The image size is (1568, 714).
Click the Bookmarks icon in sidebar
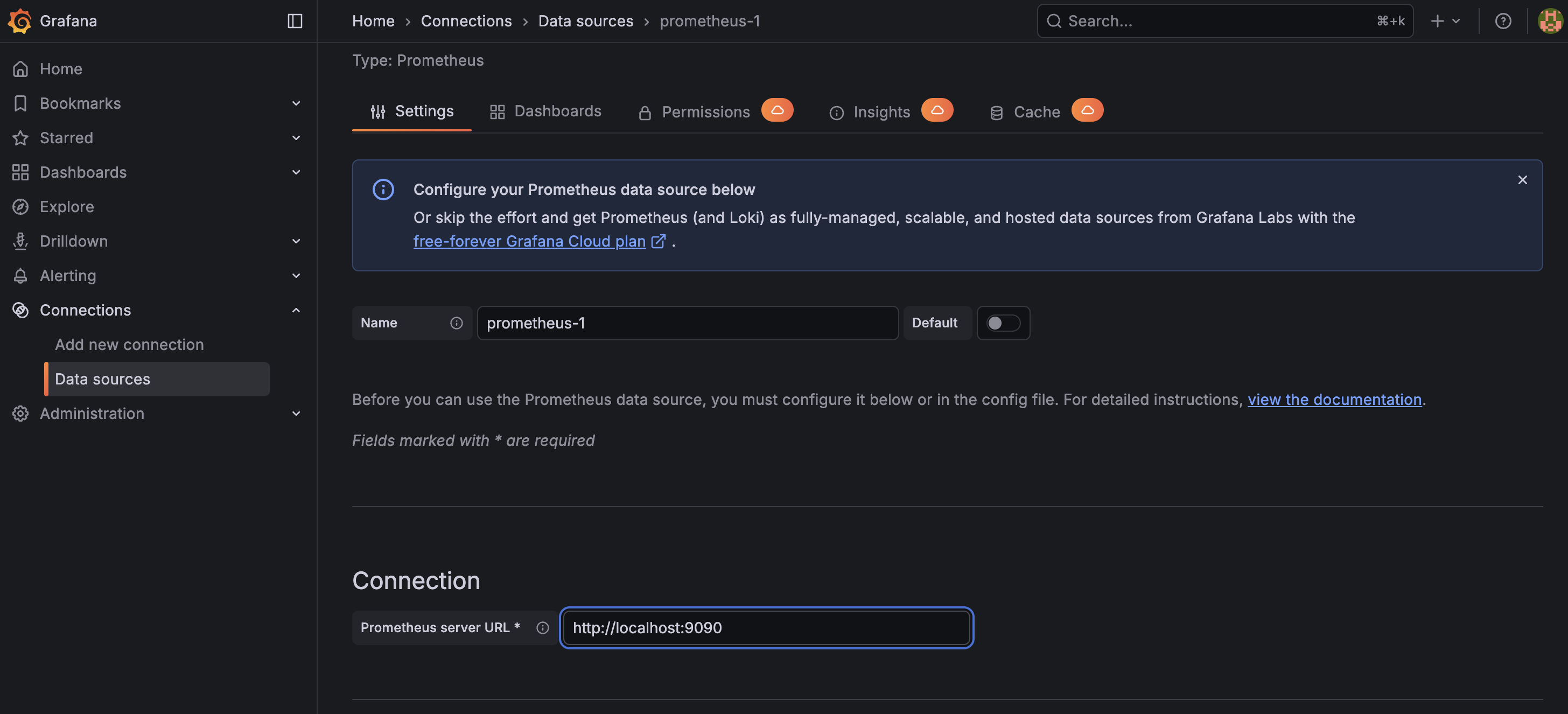(x=20, y=103)
